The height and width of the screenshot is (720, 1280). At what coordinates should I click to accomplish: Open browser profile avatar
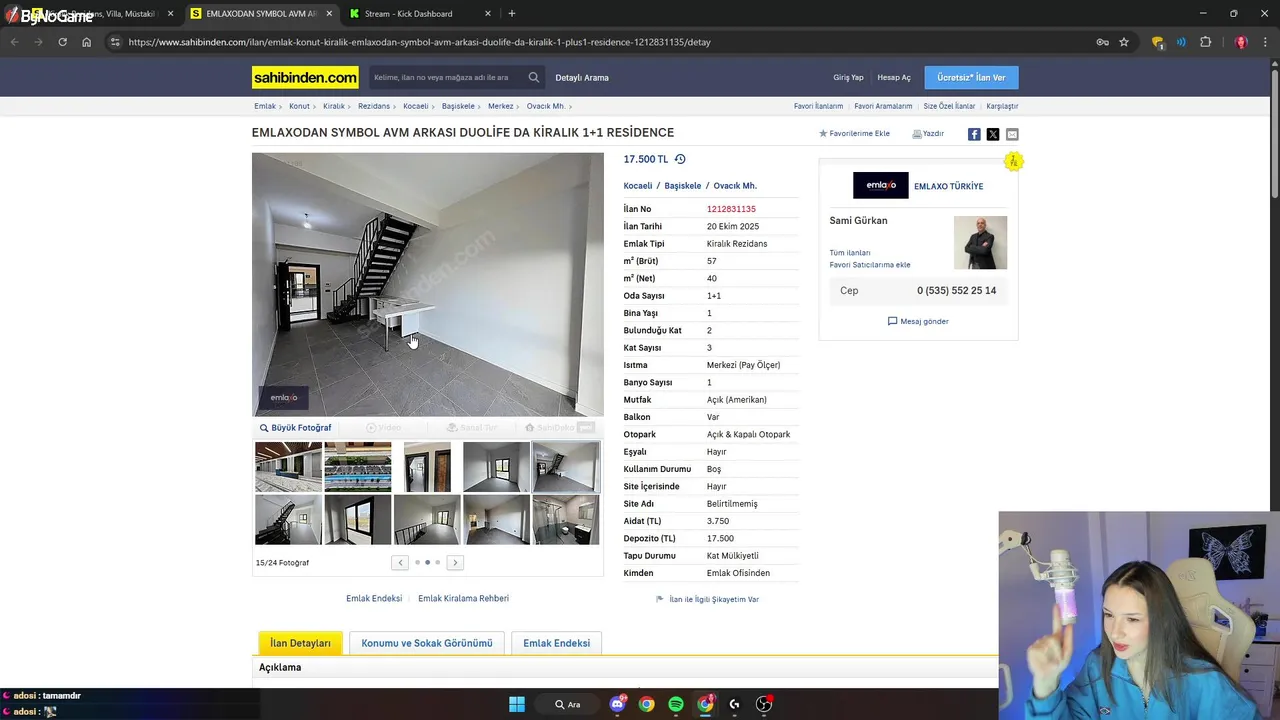click(1241, 42)
